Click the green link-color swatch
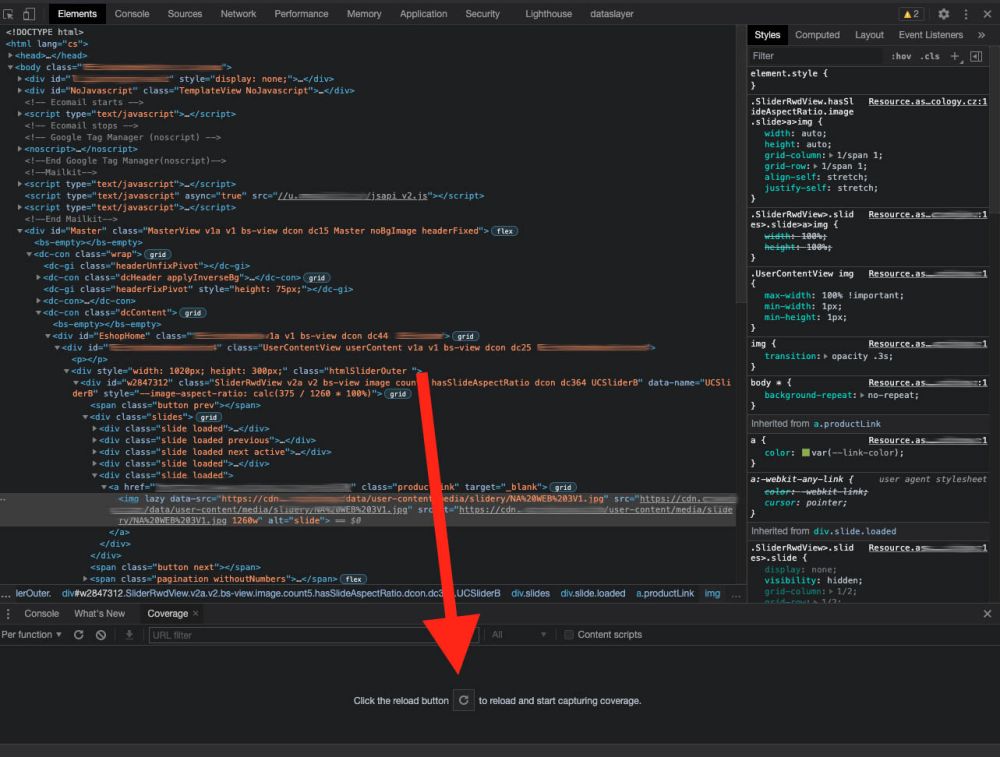The width and height of the screenshot is (1000, 757). coord(805,453)
